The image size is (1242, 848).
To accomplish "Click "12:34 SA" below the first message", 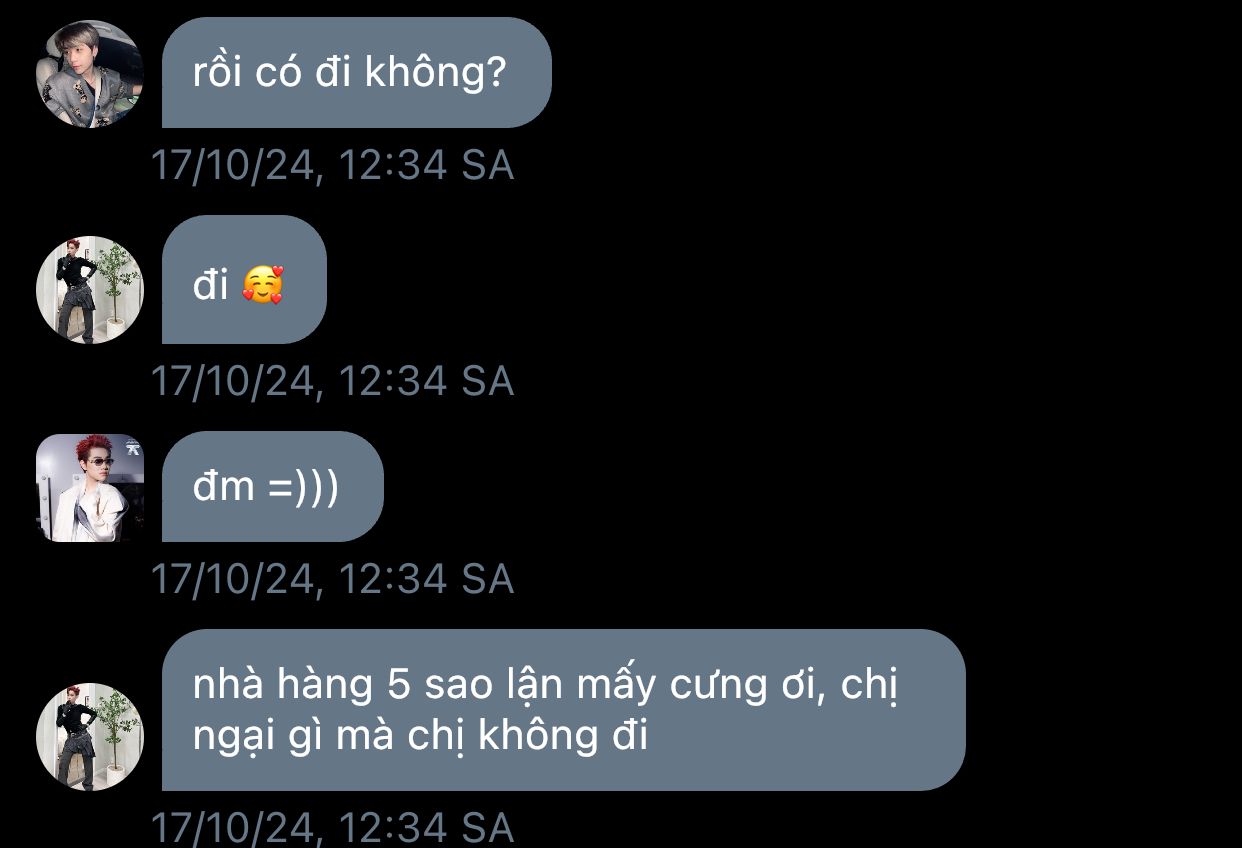I will click(x=426, y=165).
